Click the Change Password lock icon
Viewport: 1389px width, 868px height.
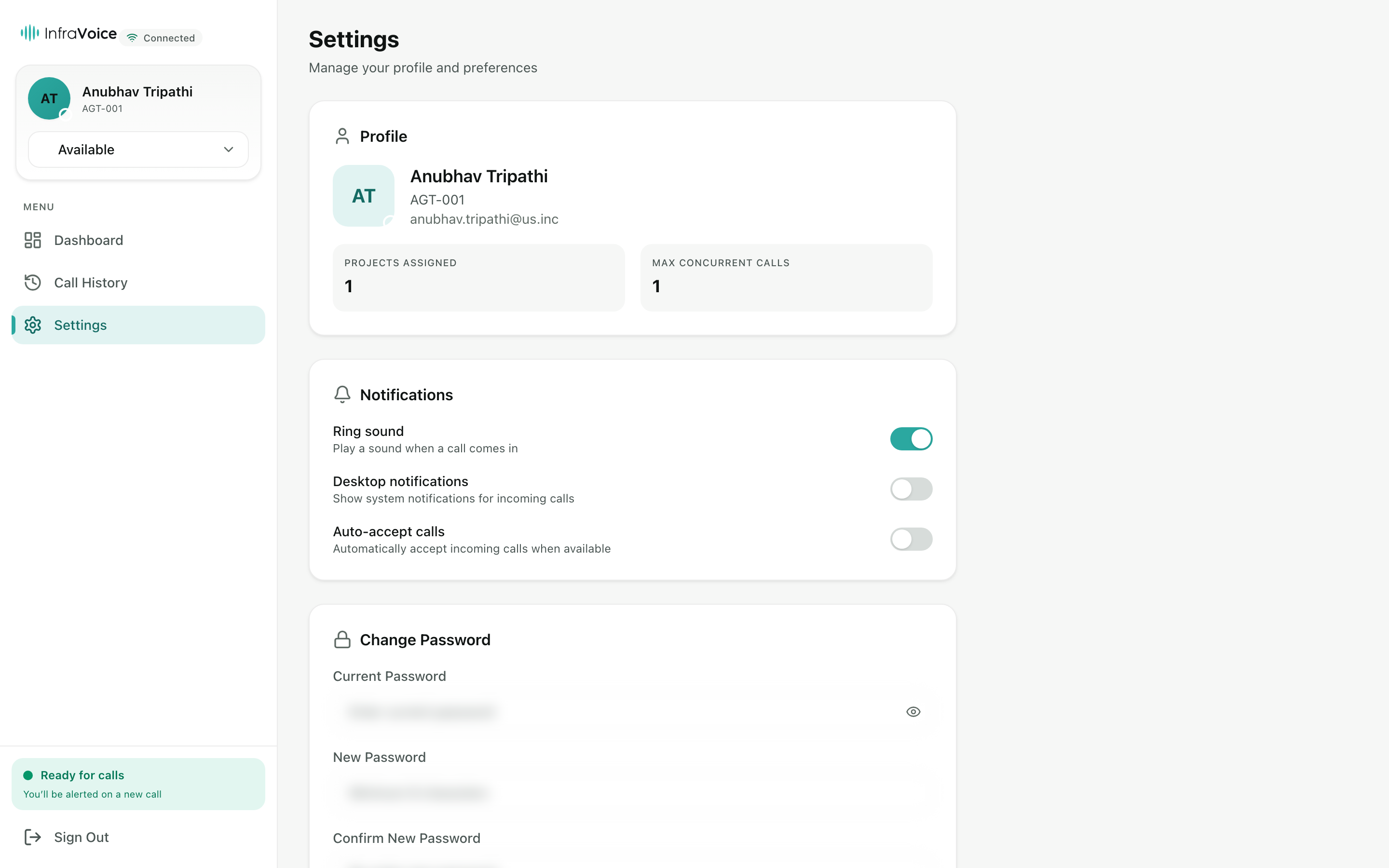342,639
